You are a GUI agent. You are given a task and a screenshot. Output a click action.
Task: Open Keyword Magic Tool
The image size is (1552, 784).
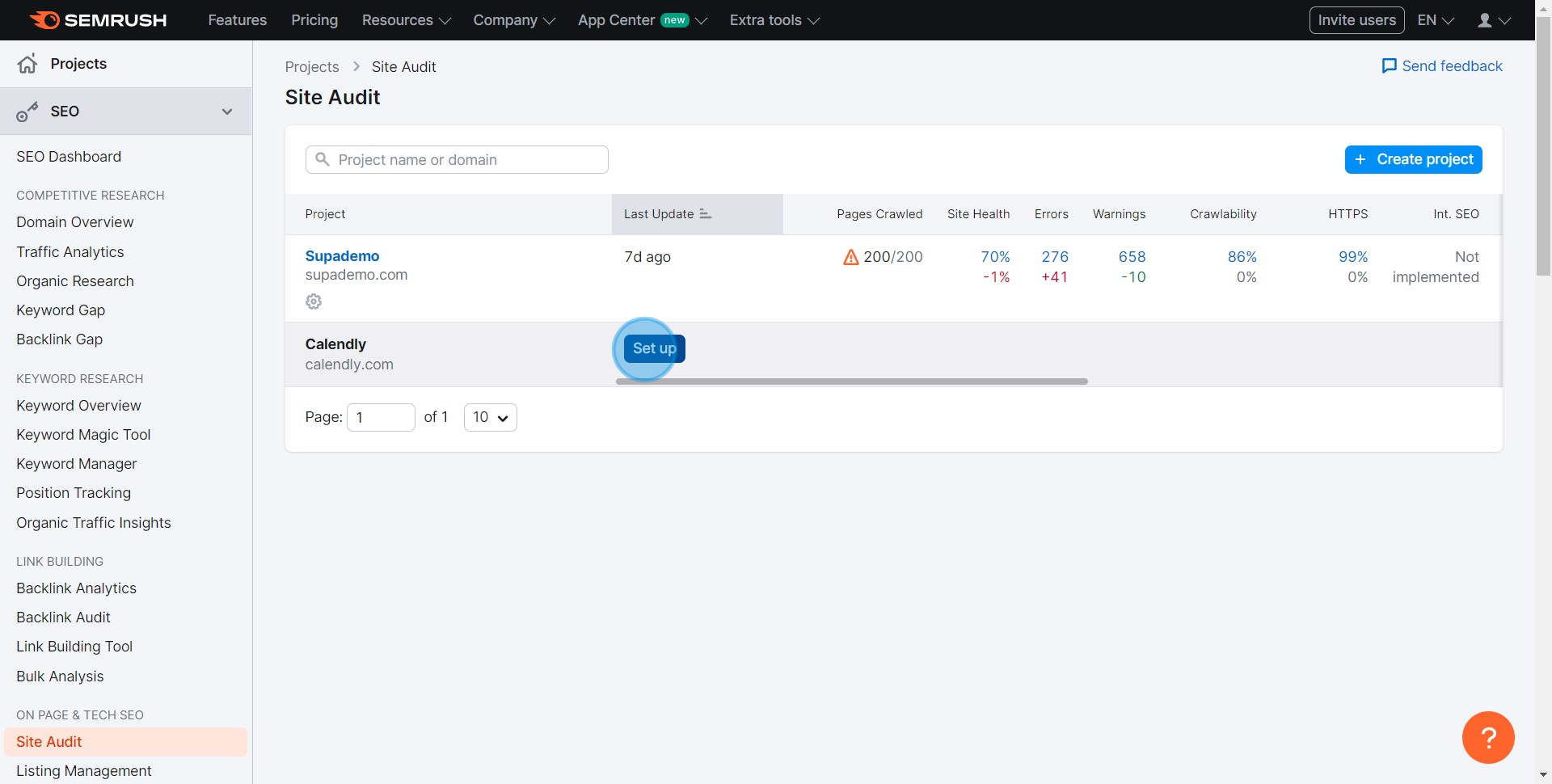point(83,435)
